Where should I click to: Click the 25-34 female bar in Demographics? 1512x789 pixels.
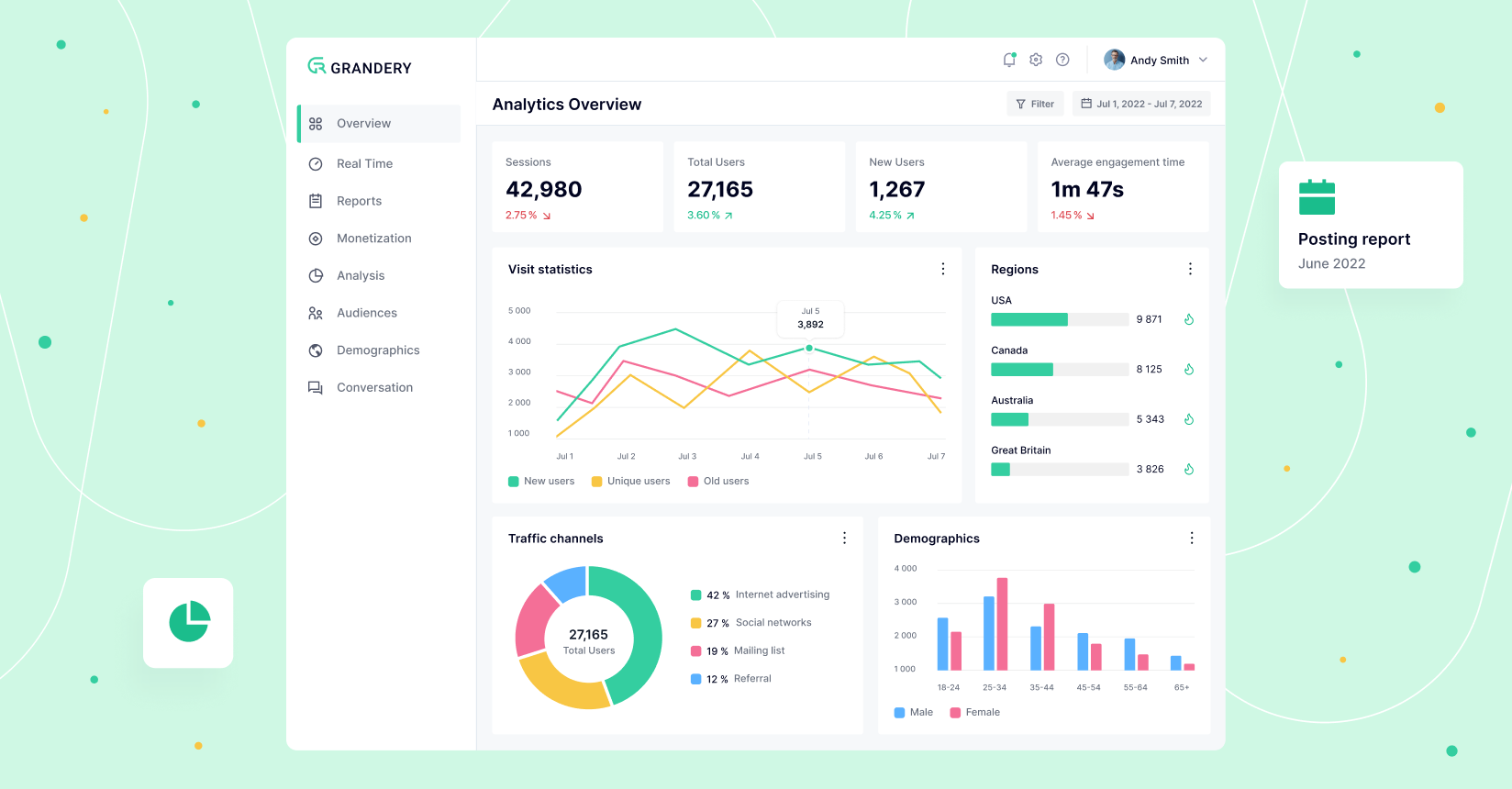[x=1002, y=624]
